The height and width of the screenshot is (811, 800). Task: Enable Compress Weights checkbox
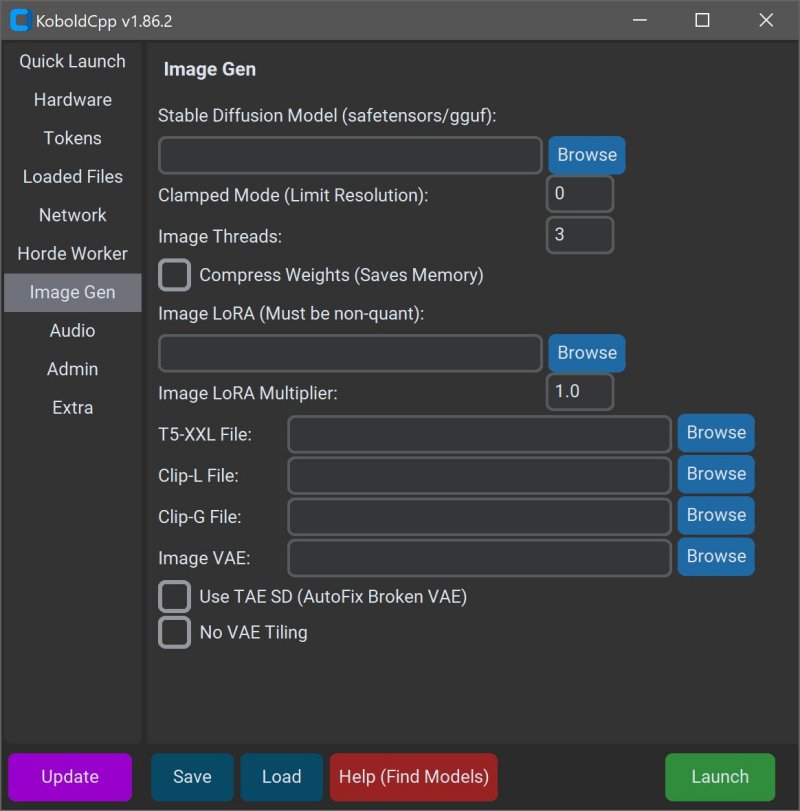coord(175,275)
